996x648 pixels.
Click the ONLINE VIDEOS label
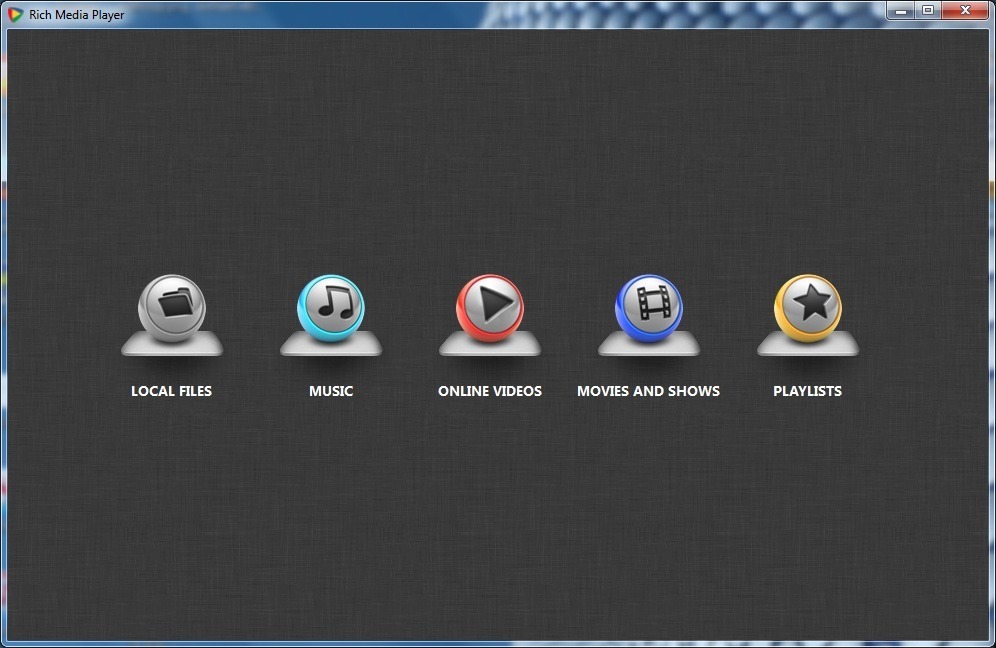(489, 391)
